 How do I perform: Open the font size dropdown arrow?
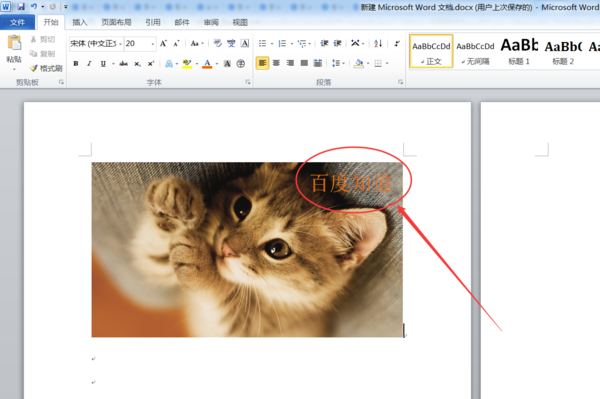coord(153,44)
